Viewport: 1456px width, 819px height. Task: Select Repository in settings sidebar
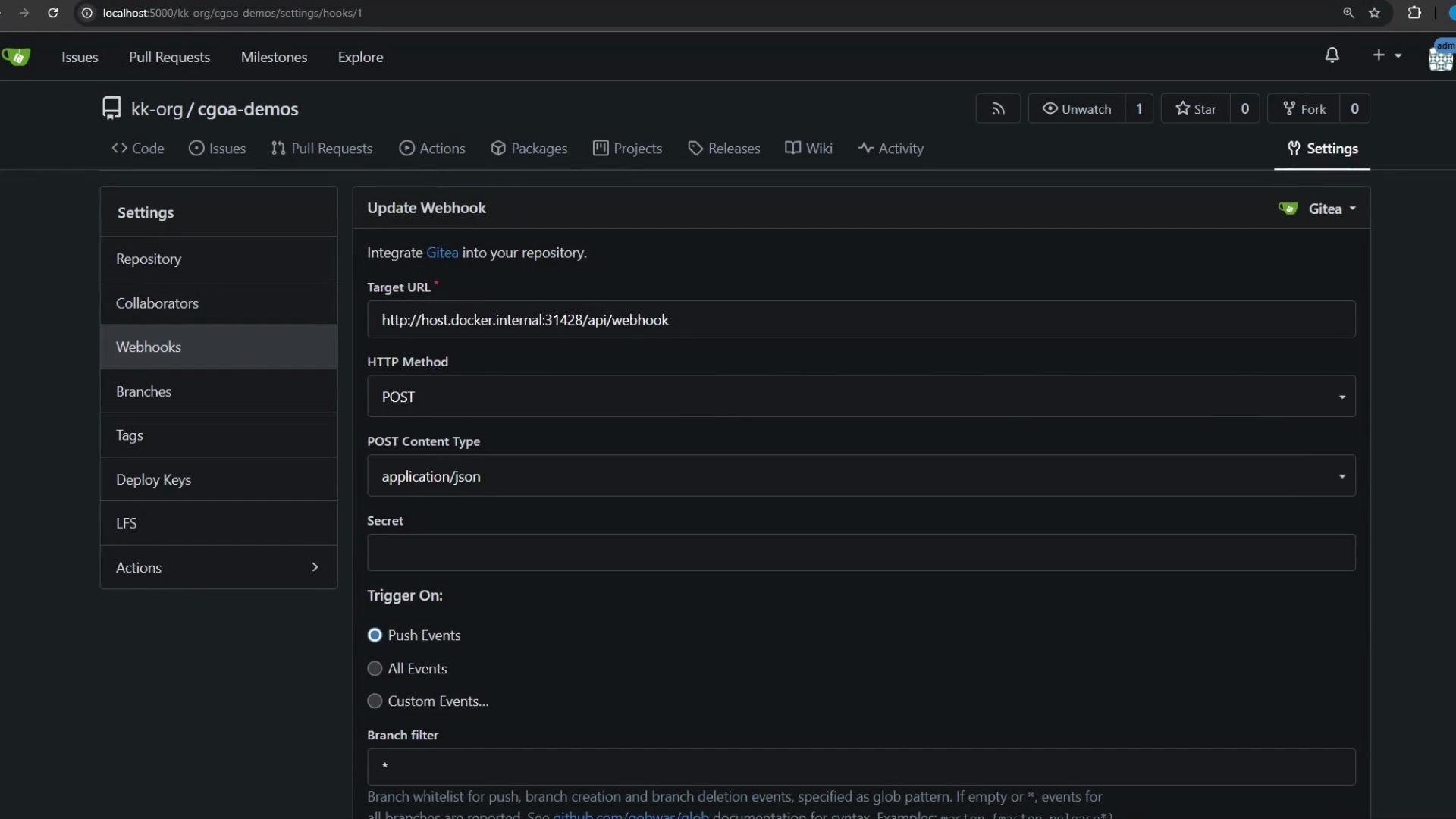[218, 259]
